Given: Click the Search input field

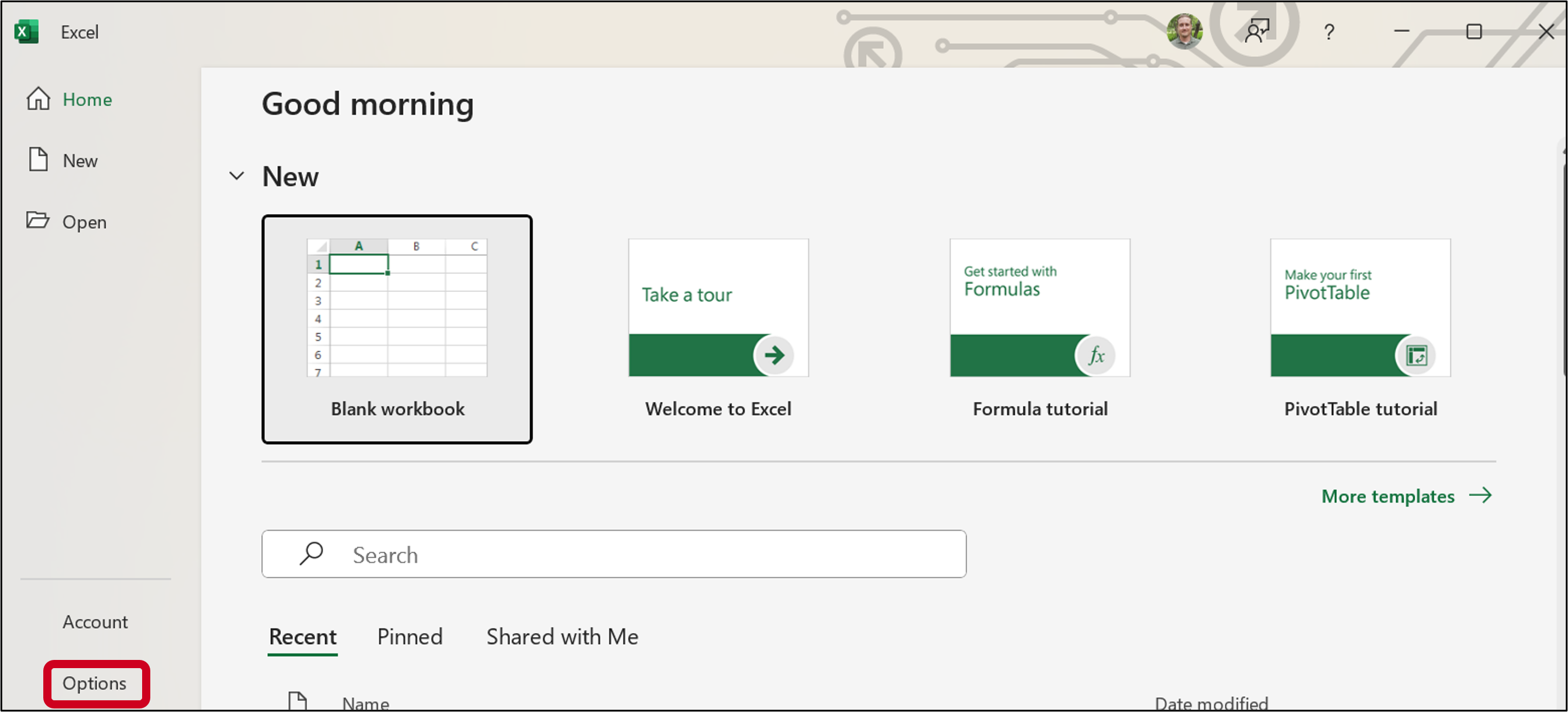Looking at the screenshot, I should coord(614,554).
